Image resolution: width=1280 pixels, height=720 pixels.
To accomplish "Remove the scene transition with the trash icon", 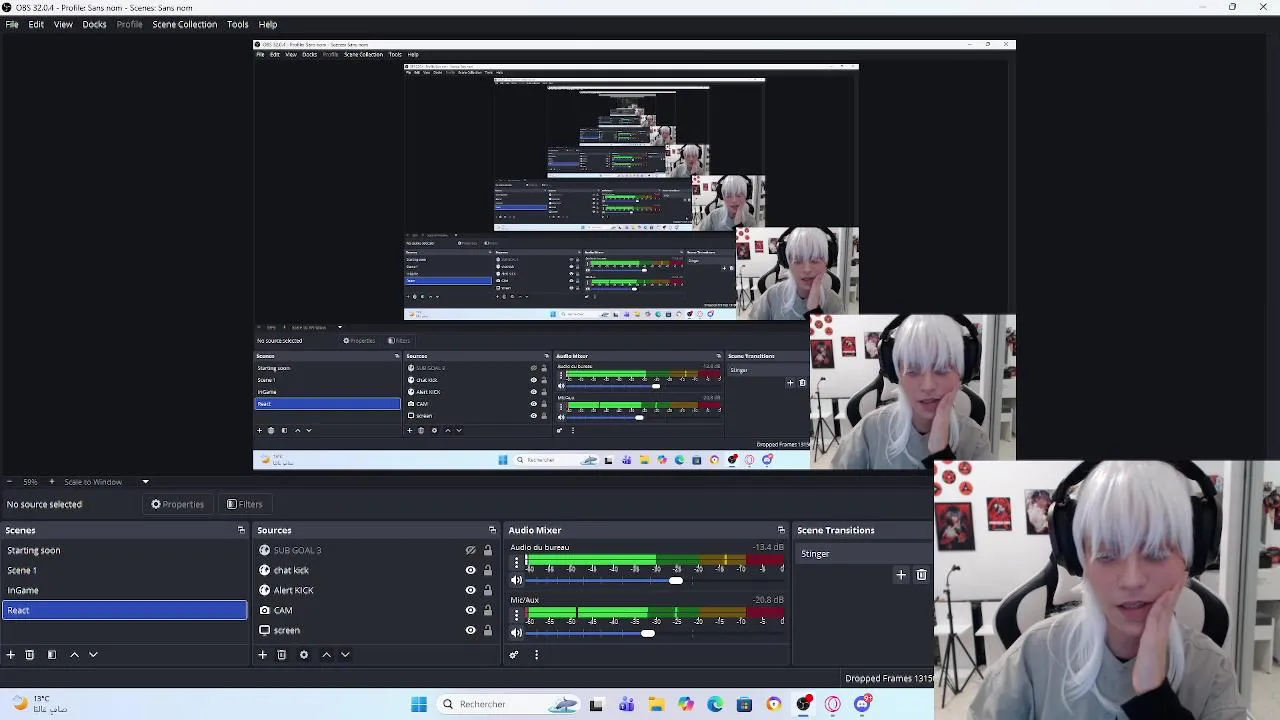I will (921, 575).
